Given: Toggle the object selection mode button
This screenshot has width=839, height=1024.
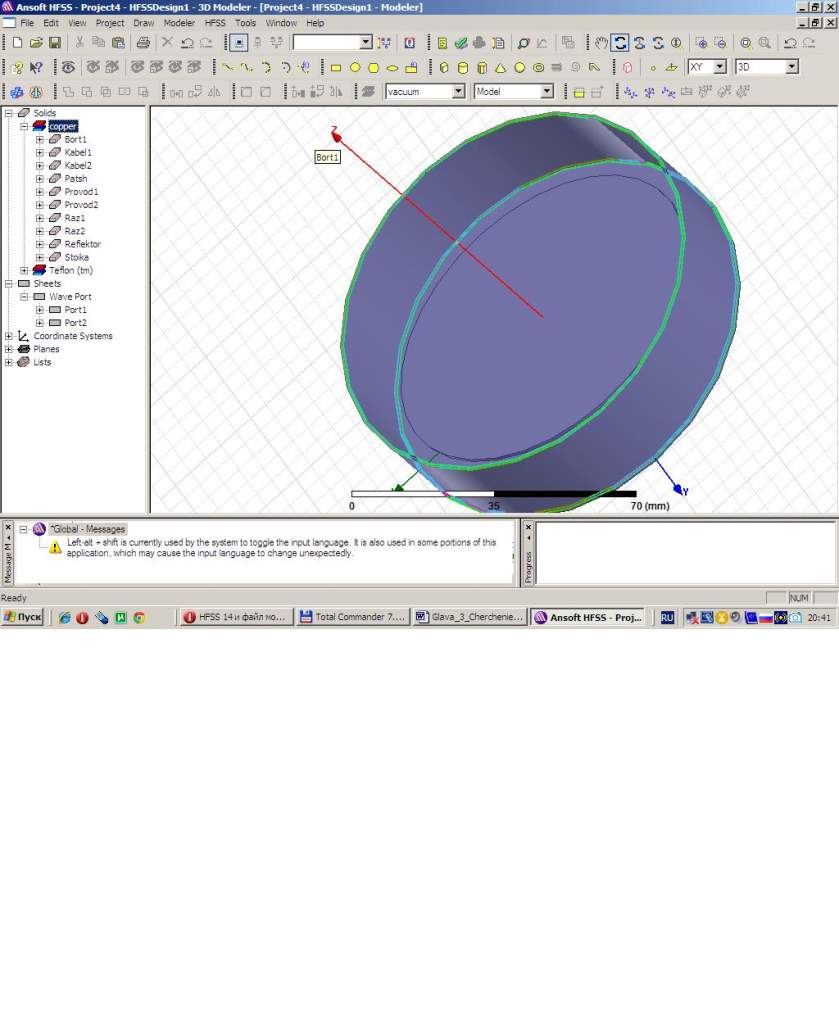Looking at the screenshot, I should [239, 43].
